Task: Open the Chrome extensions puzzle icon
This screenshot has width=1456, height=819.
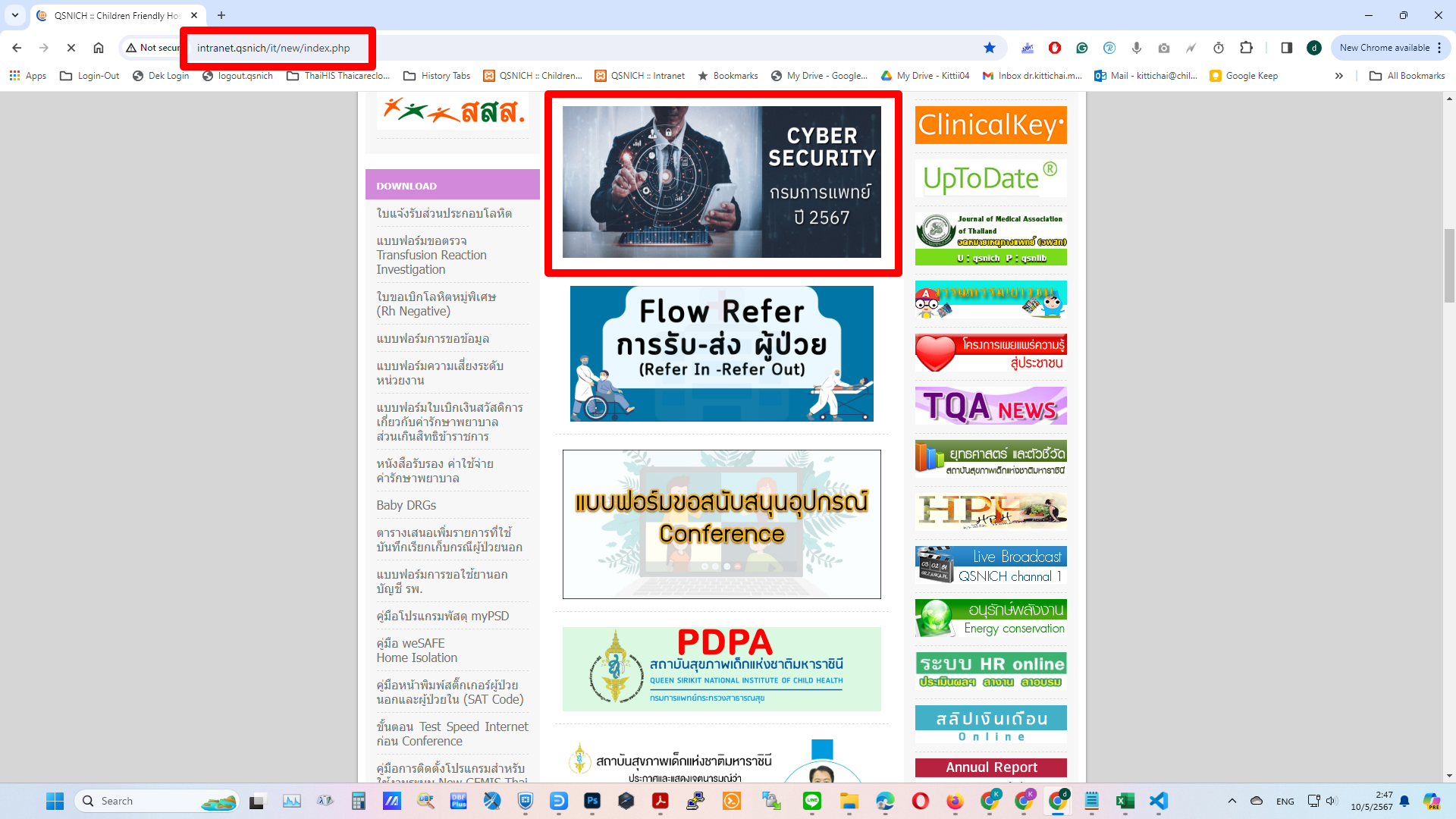Action: pos(1246,48)
